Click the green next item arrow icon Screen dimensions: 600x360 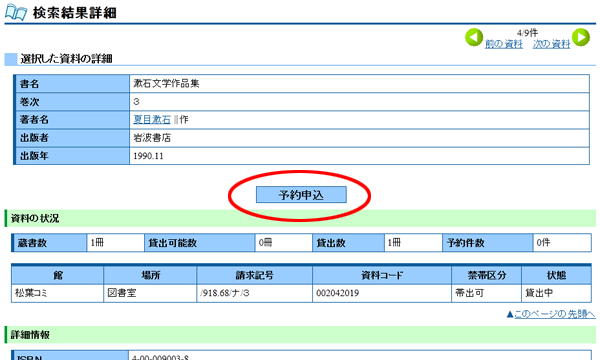(x=581, y=38)
